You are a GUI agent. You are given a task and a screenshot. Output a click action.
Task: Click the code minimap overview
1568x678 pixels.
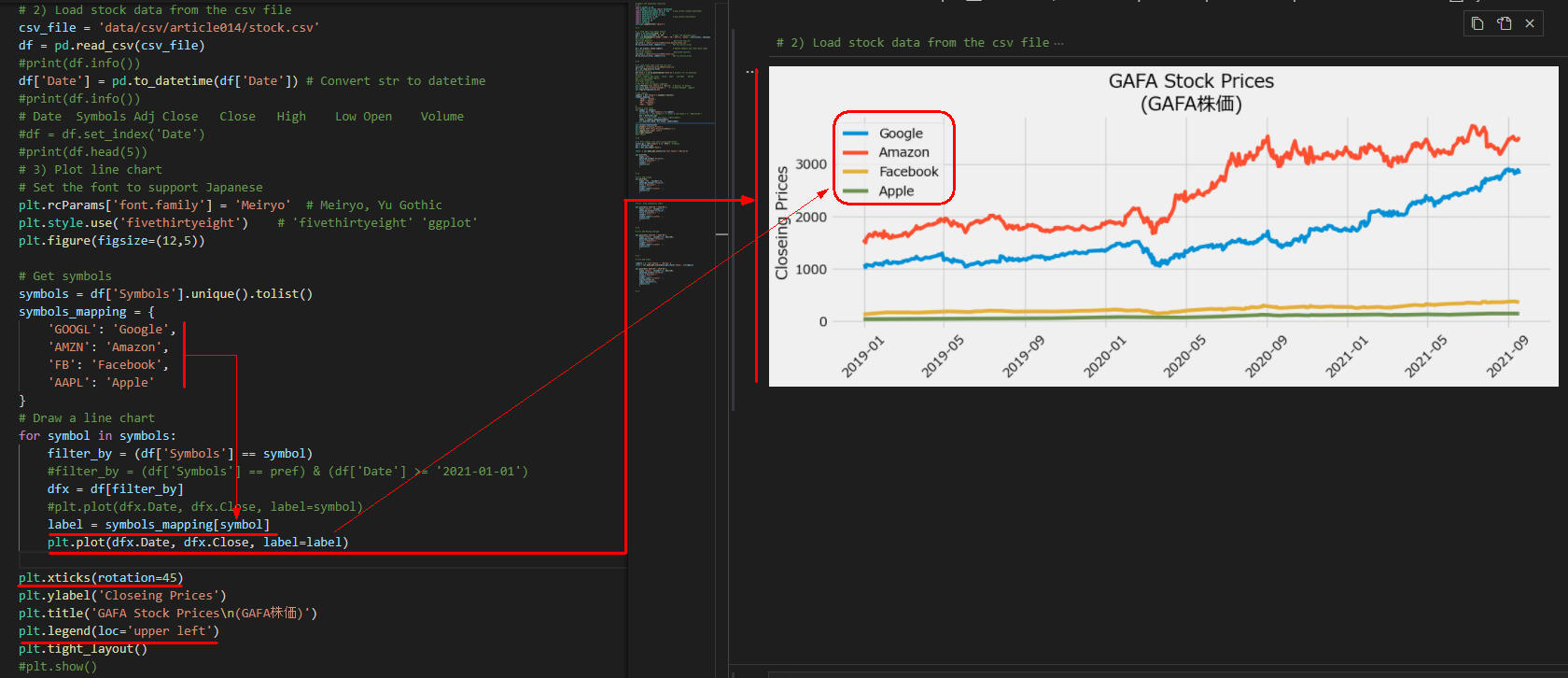click(x=674, y=149)
